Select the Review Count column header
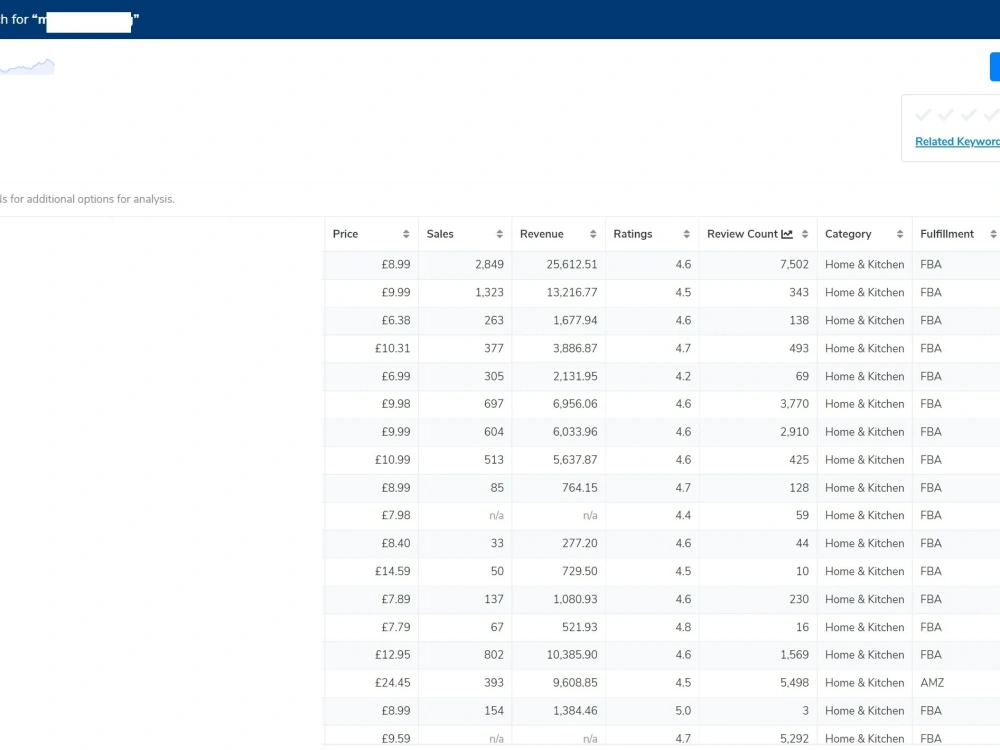Viewport: 1000px width, 750px height. [742, 234]
